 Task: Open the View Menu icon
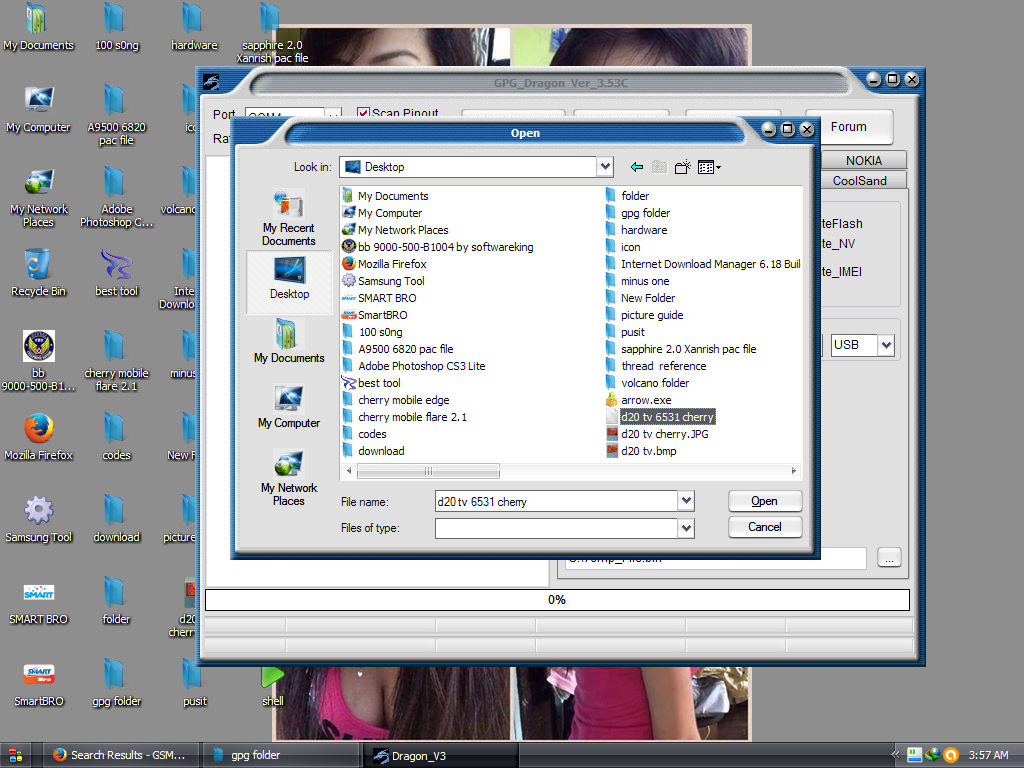pos(709,167)
